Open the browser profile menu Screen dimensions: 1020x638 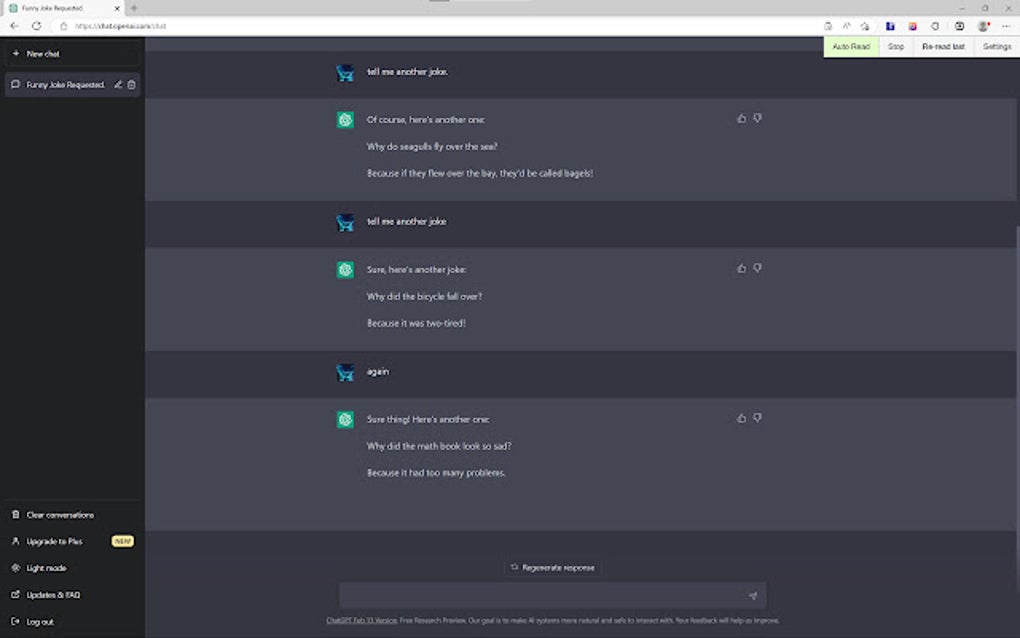981,27
